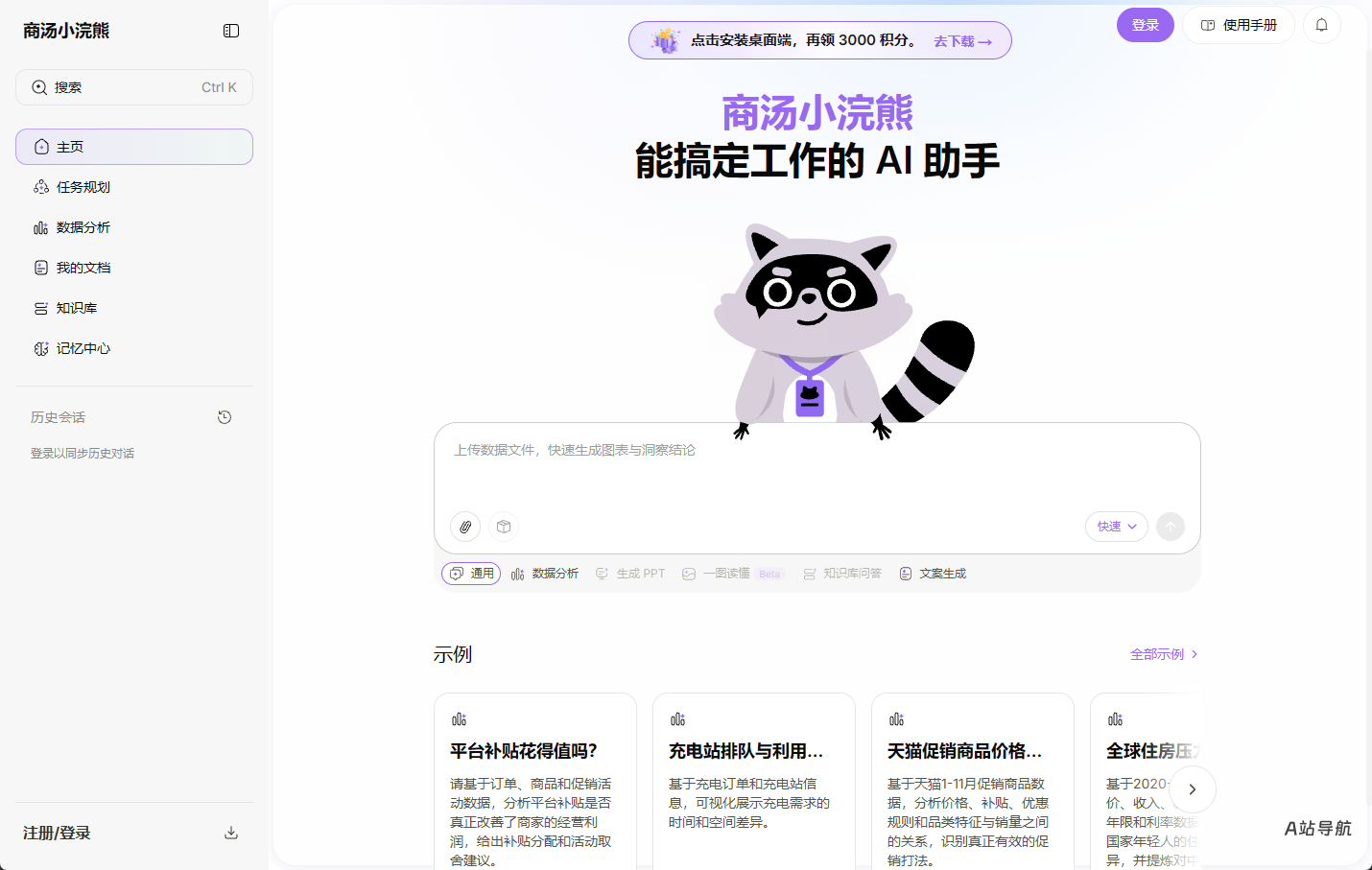This screenshot has height=870, width=1372.
Task: Open 任务规划 in the sidebar
Action: click(134, 187)
